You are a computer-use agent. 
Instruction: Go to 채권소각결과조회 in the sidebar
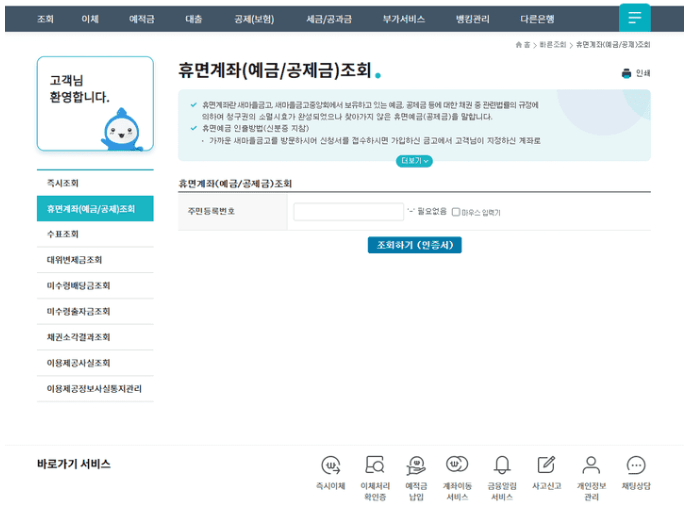tap(79, 337)
